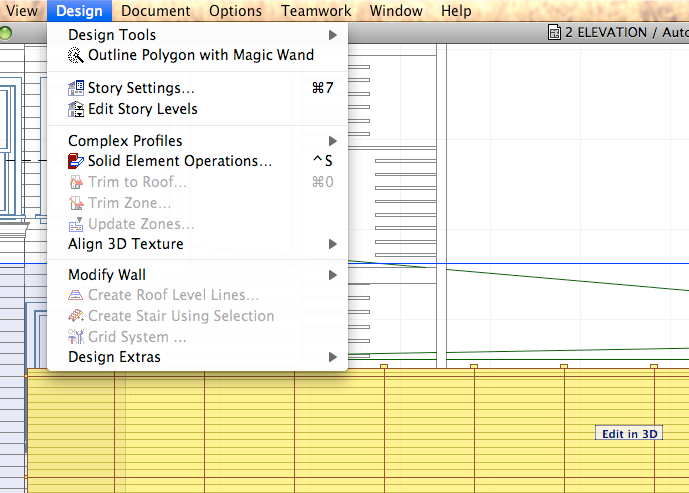Click the Solid Element Operations icon
The height and width of the screenshot is (493, 689).
click(76, 161)
